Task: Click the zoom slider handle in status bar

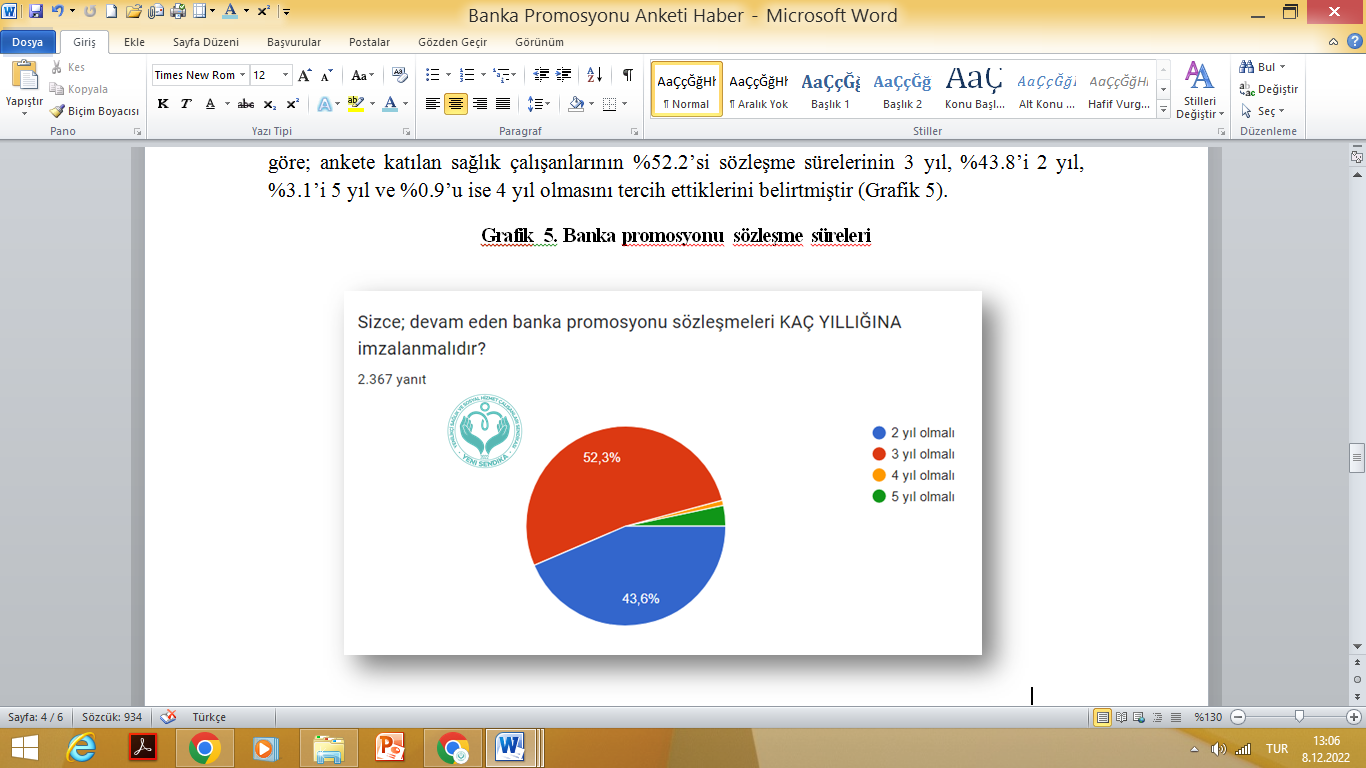Action: (1298, 717)
